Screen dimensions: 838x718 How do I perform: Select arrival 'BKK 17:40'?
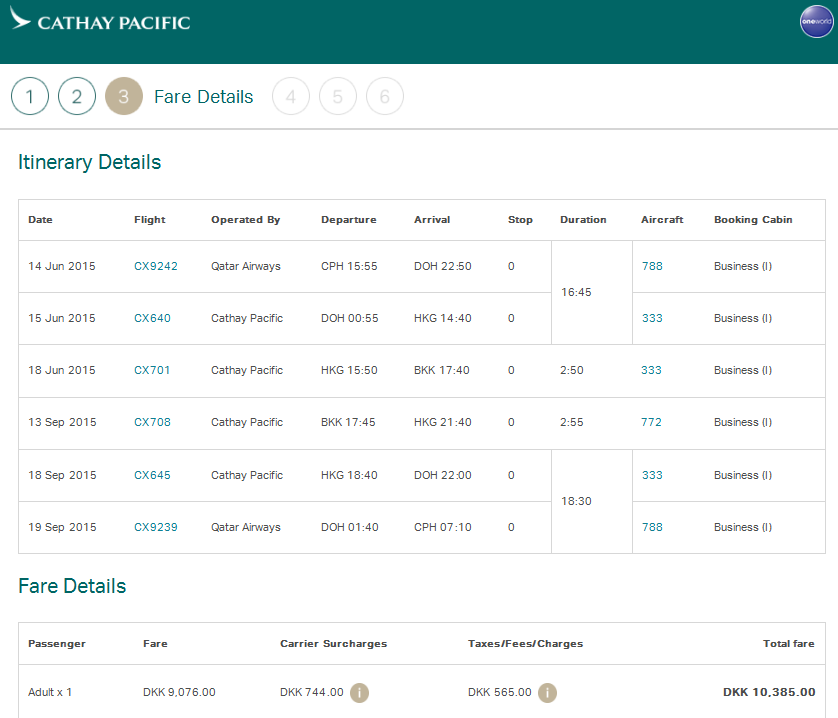(441, 370)
